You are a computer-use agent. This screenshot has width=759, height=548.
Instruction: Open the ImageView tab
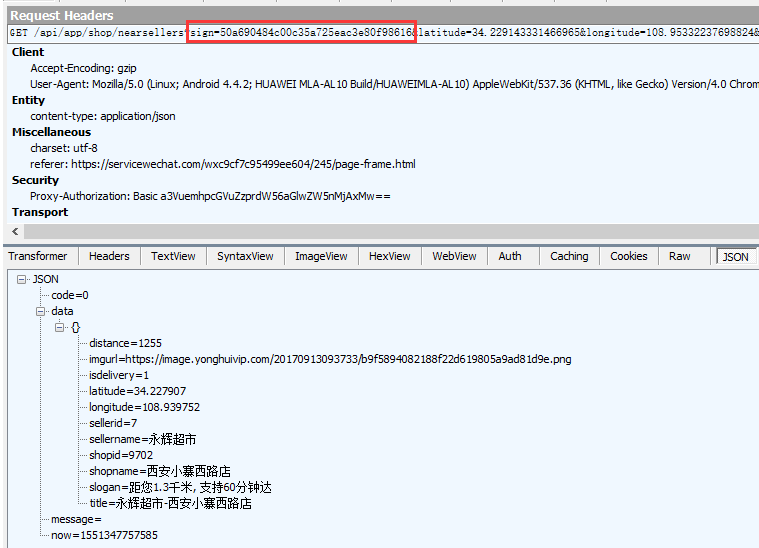[321, 256]
